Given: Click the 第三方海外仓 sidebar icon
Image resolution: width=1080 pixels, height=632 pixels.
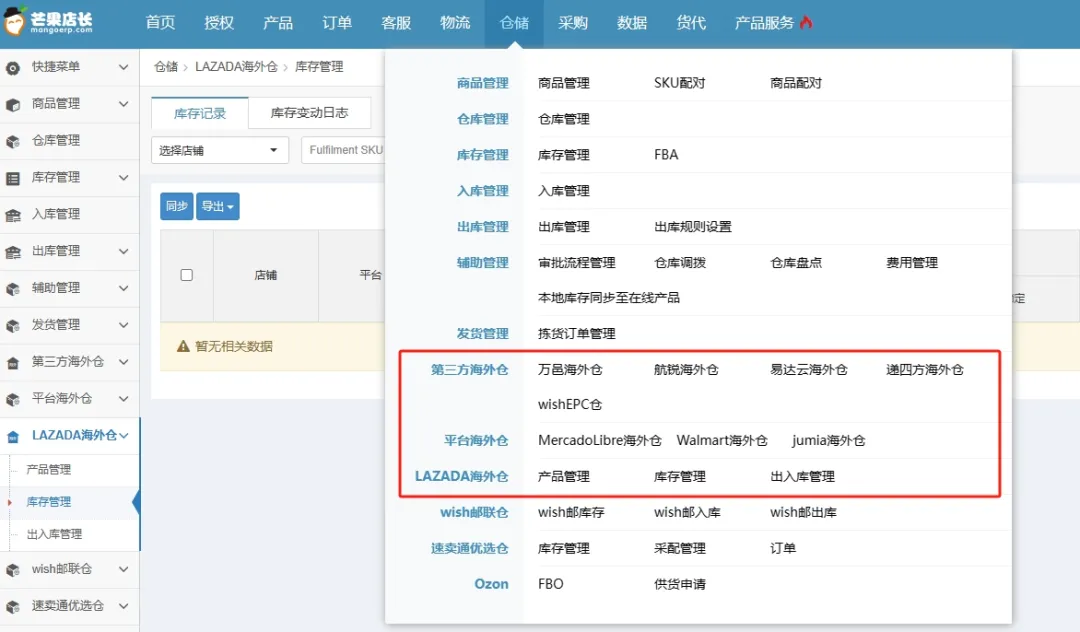Looking at the screenshot, I should [x=12, y=362].
